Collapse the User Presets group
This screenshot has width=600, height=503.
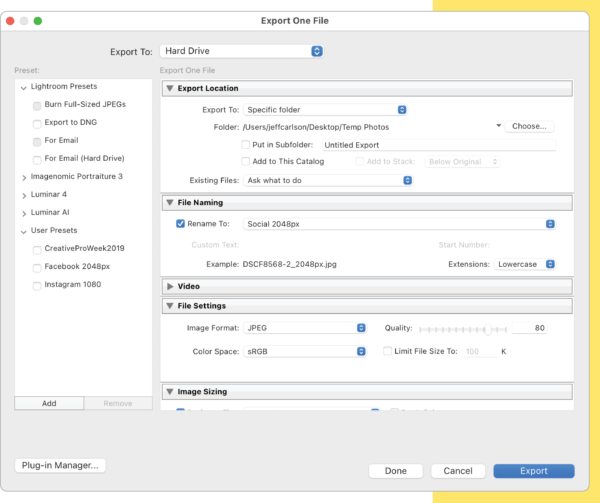24,232
